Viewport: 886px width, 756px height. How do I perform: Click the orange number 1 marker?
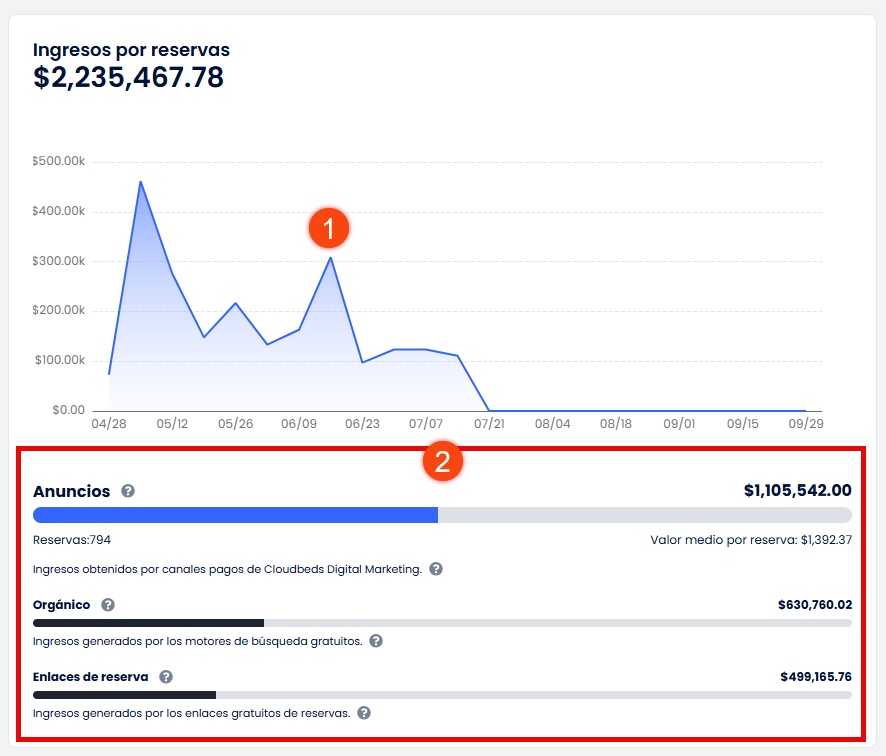pos(328,228)
